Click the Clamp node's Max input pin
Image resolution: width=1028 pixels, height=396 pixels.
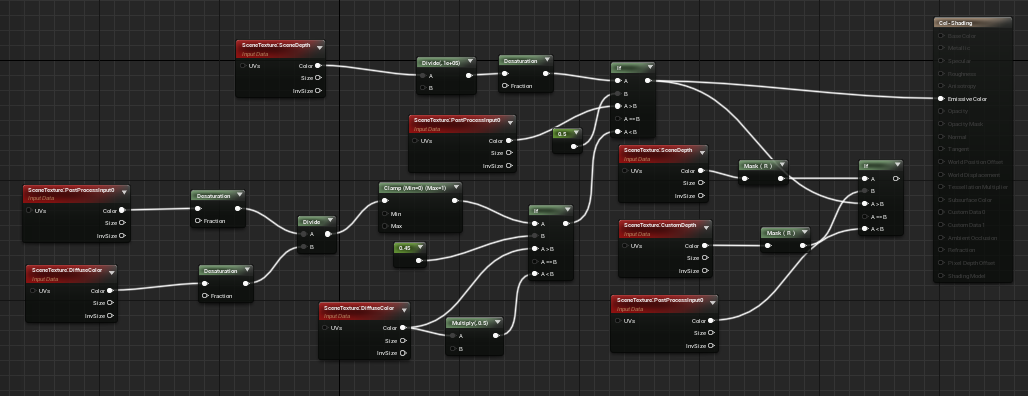pos(385,226)
